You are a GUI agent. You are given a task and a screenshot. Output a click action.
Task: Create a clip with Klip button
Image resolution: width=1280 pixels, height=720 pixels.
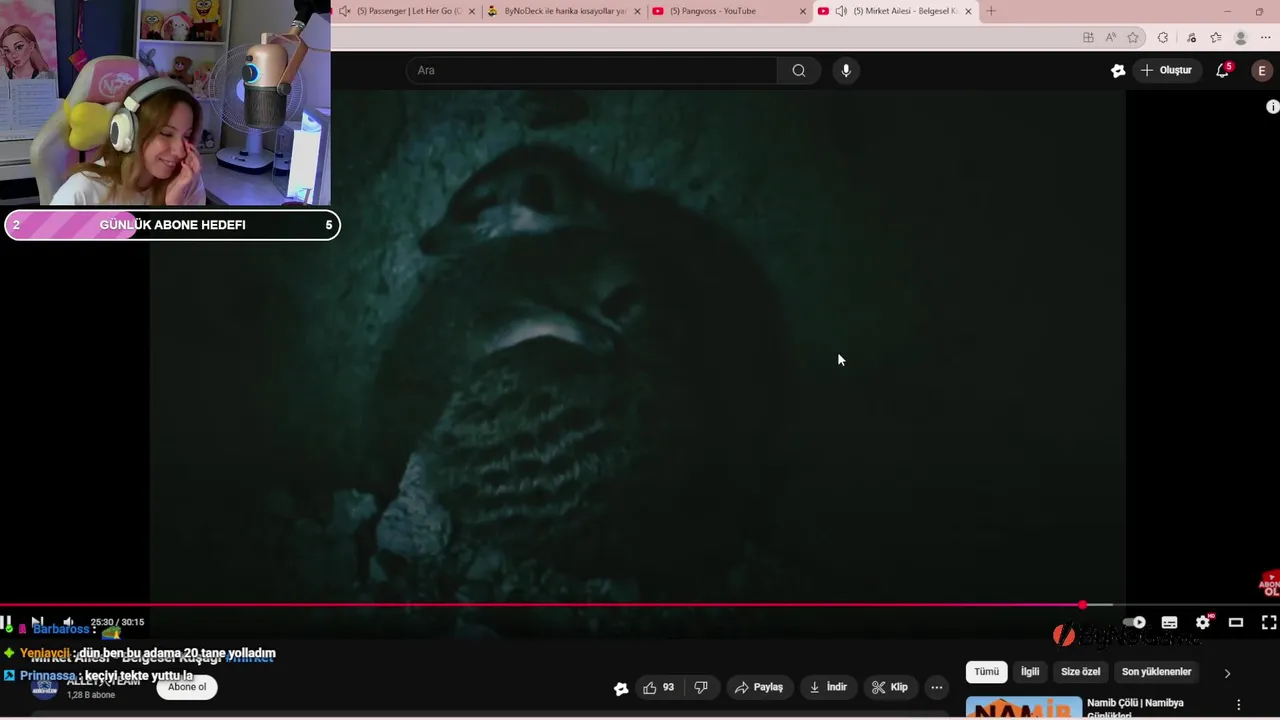(x=889, y=687)
